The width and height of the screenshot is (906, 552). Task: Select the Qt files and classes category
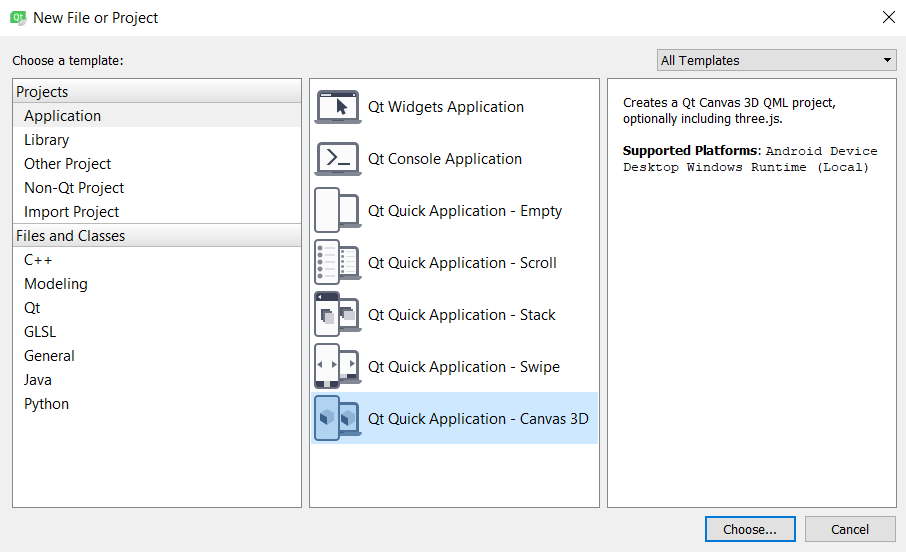coord(157,308)
